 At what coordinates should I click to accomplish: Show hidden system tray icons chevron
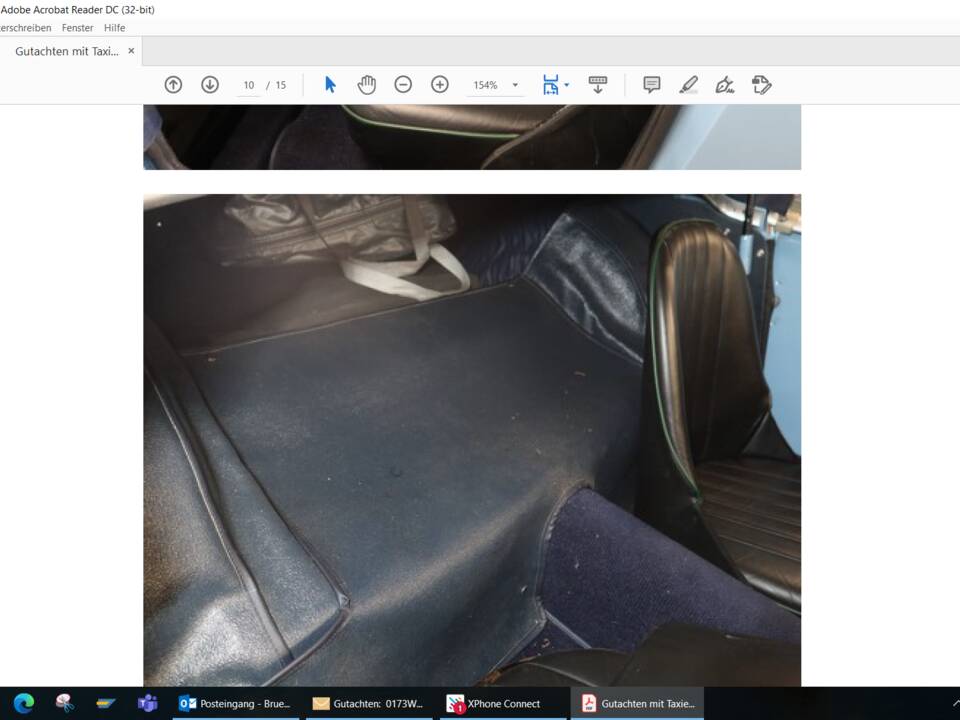(955, 703)
